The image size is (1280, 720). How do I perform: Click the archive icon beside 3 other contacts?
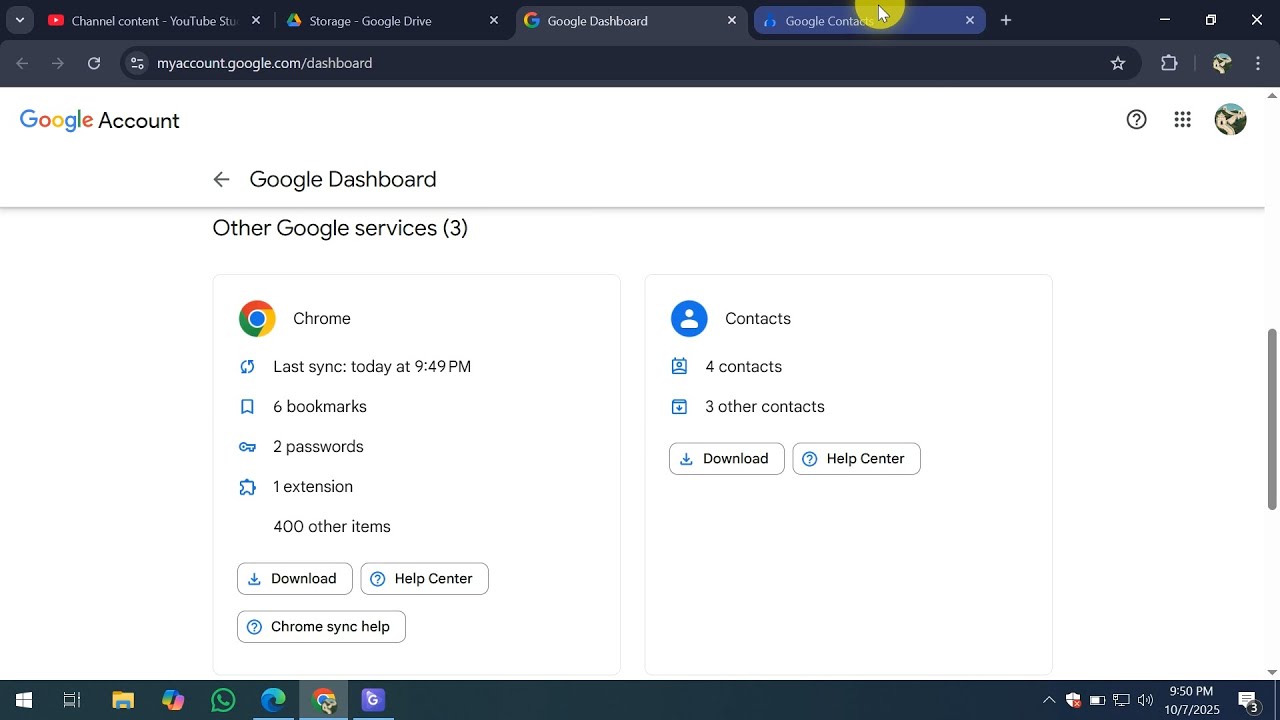click(x=679, y=407)
